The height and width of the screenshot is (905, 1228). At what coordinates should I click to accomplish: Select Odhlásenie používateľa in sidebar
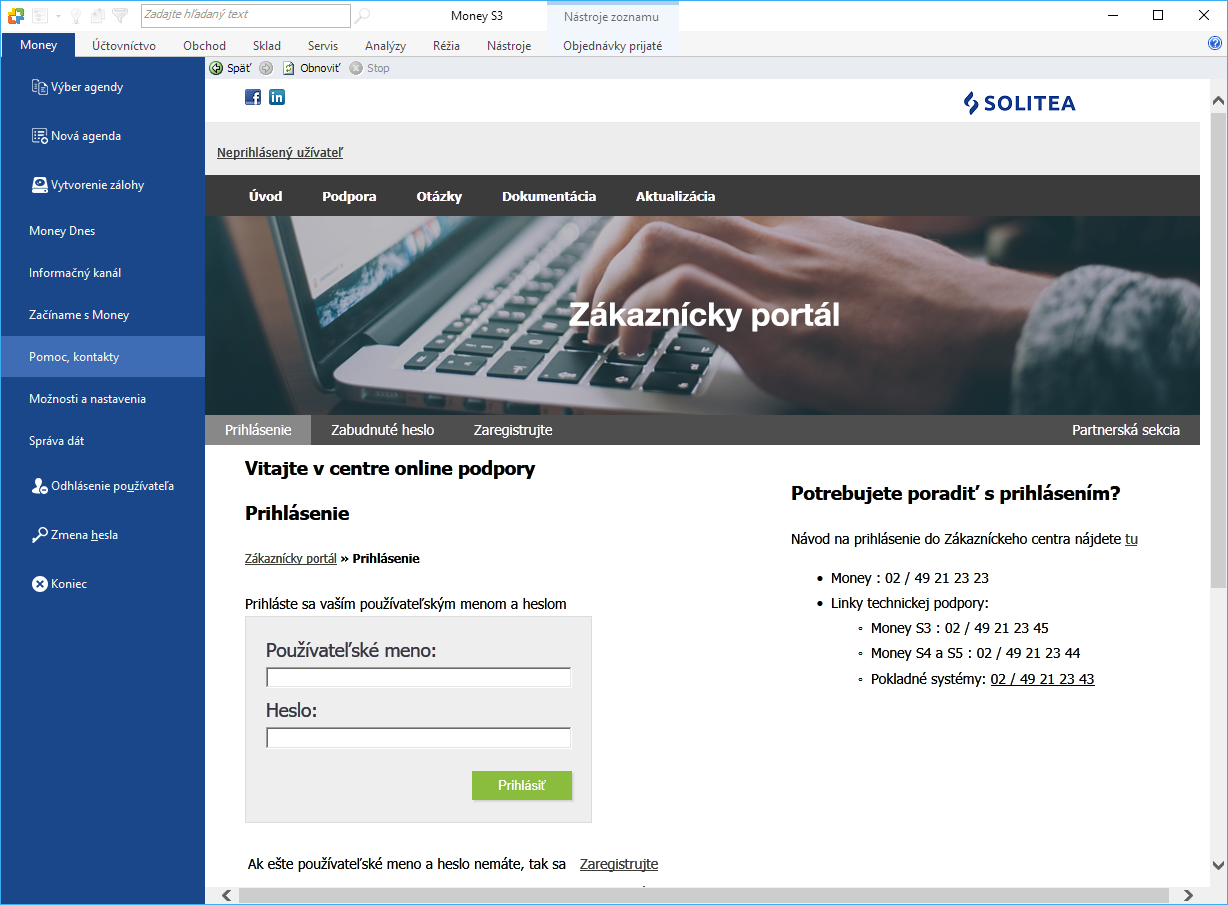point(102,486)
